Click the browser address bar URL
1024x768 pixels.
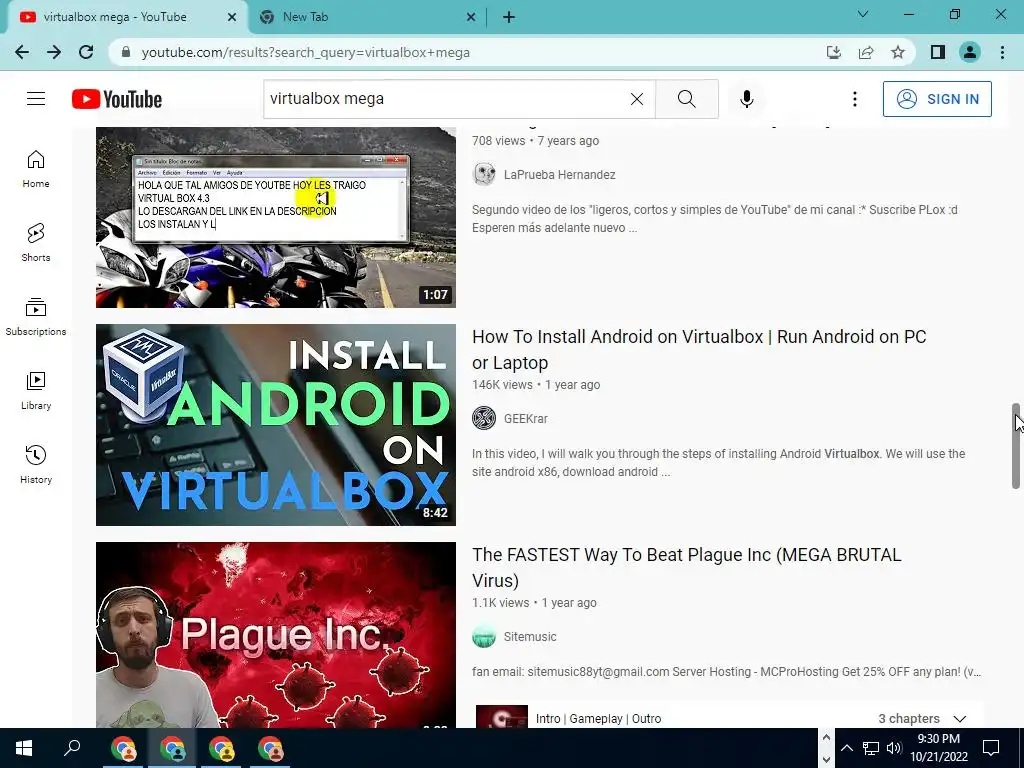pyautogui.click(x=306, y=52)
